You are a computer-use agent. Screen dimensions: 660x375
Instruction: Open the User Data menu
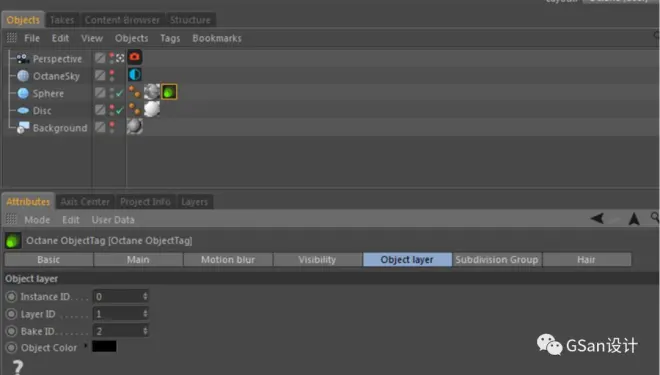coord(113,220)
